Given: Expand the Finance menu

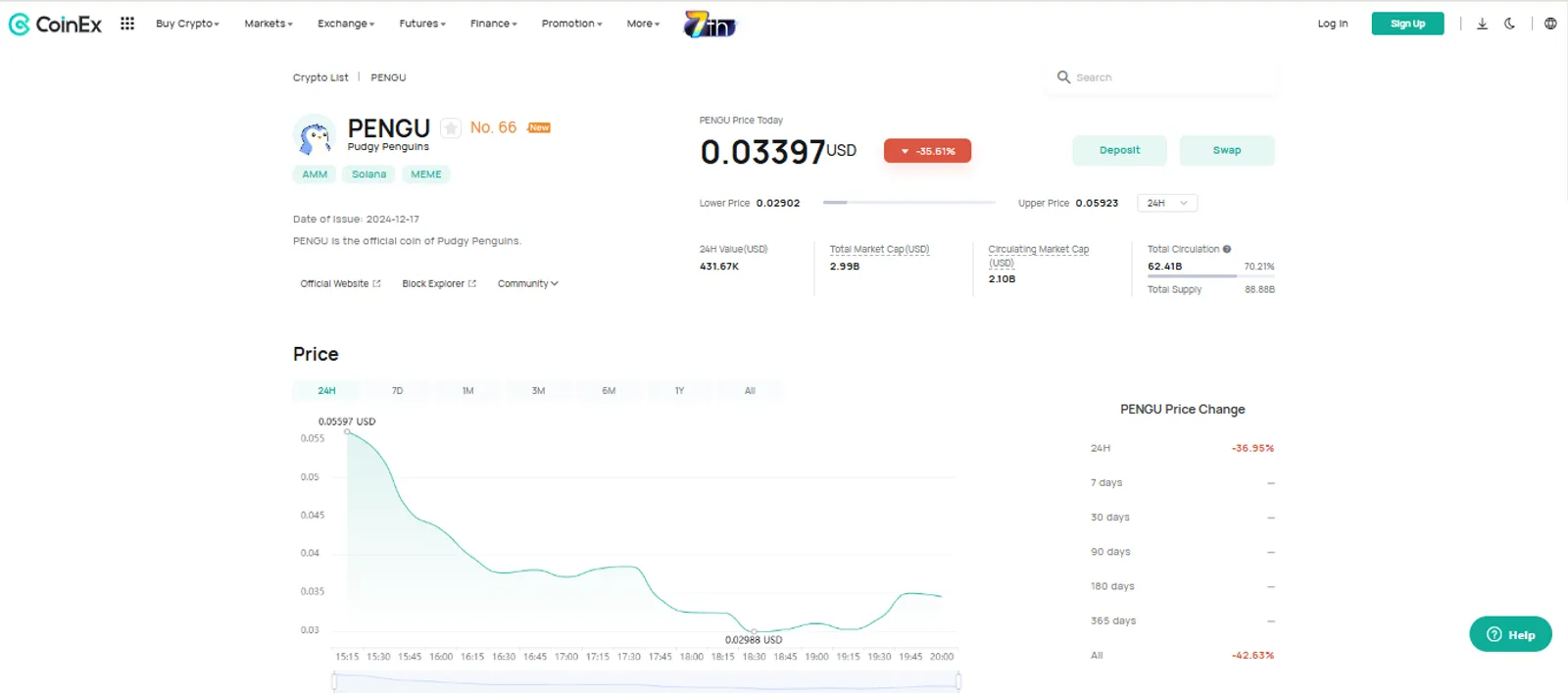Looking at the screenshot, I should click(x=494, y=24).
